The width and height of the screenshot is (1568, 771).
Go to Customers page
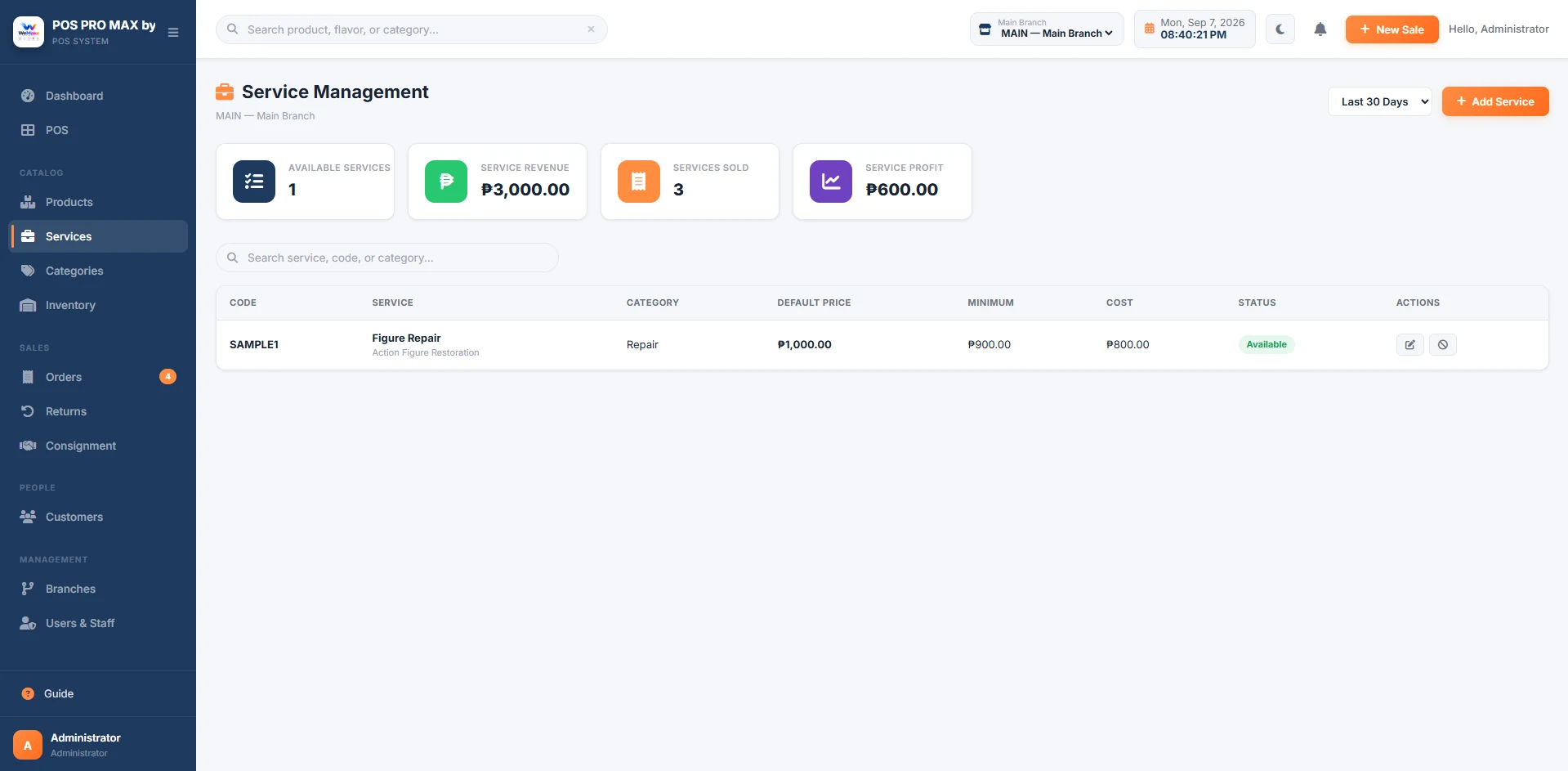[98, 517]
